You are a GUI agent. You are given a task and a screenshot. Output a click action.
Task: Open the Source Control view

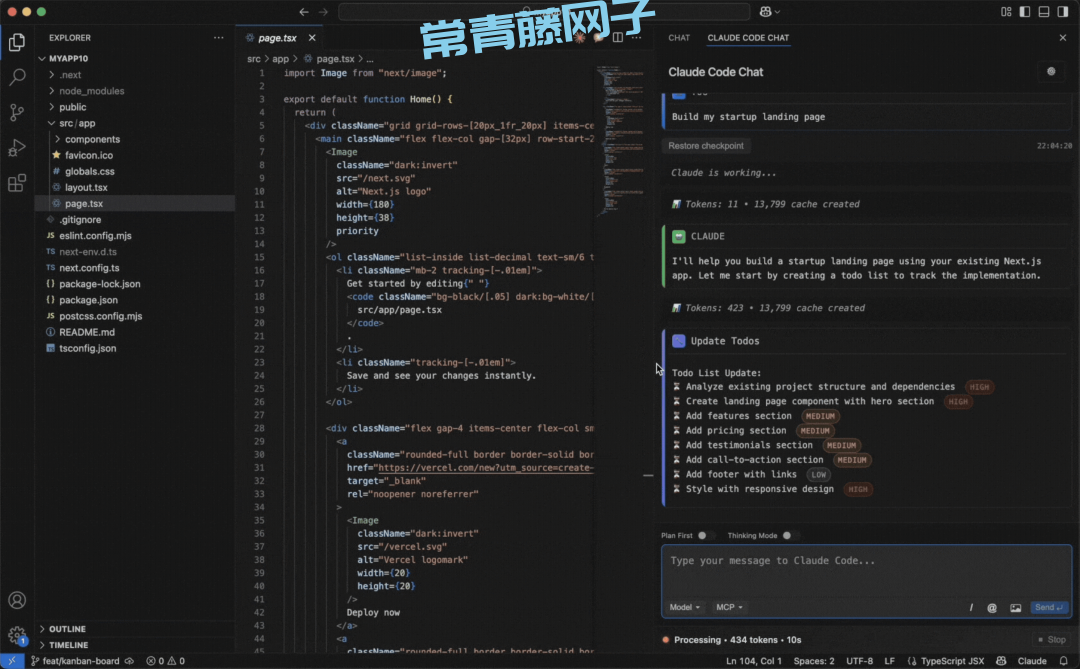click(17, 112)
